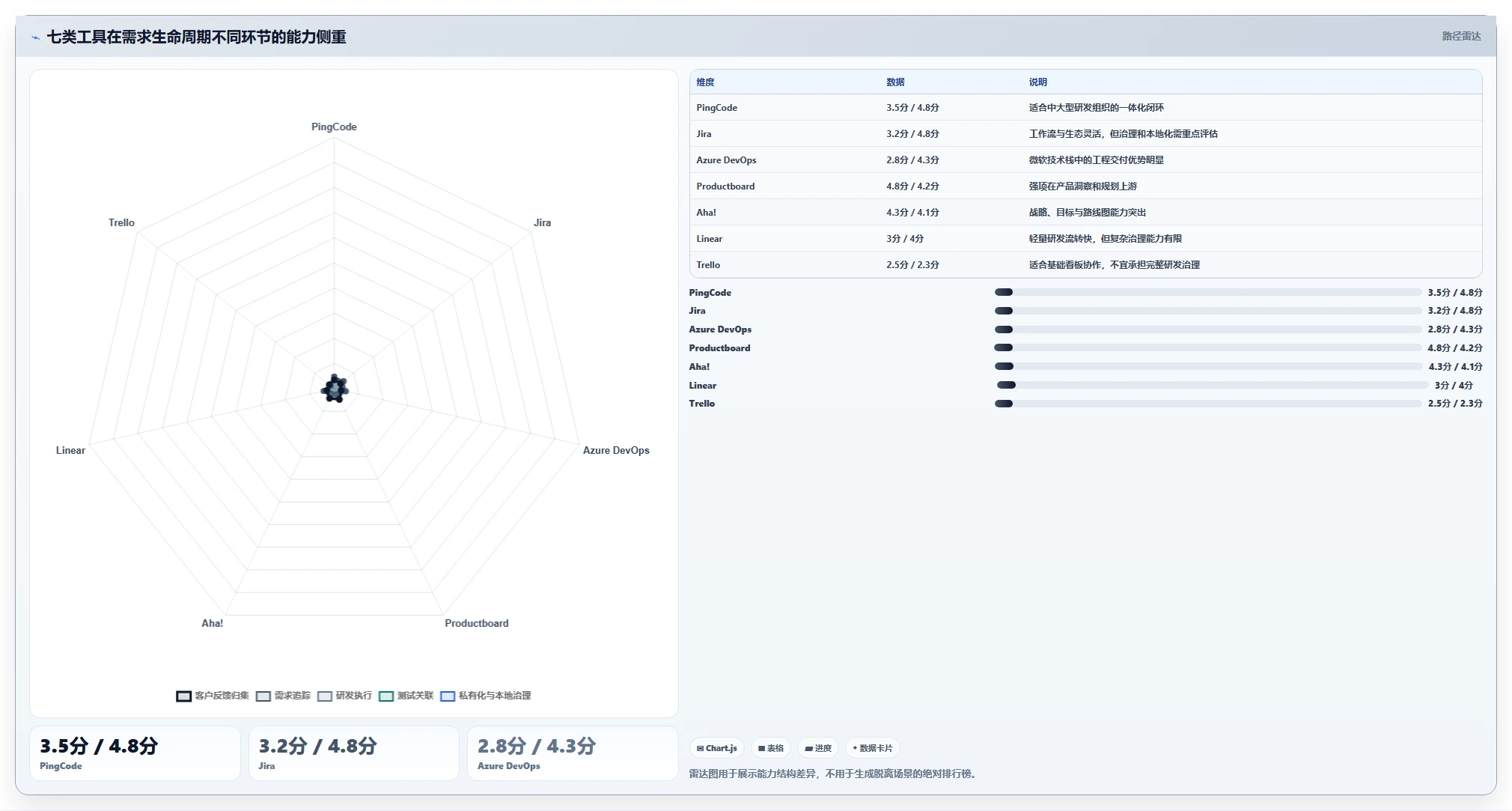The width and height of the screenshot is (1512, 811).
Task: Click the 路径雷达 label in the header
Action: (1461, 36)
